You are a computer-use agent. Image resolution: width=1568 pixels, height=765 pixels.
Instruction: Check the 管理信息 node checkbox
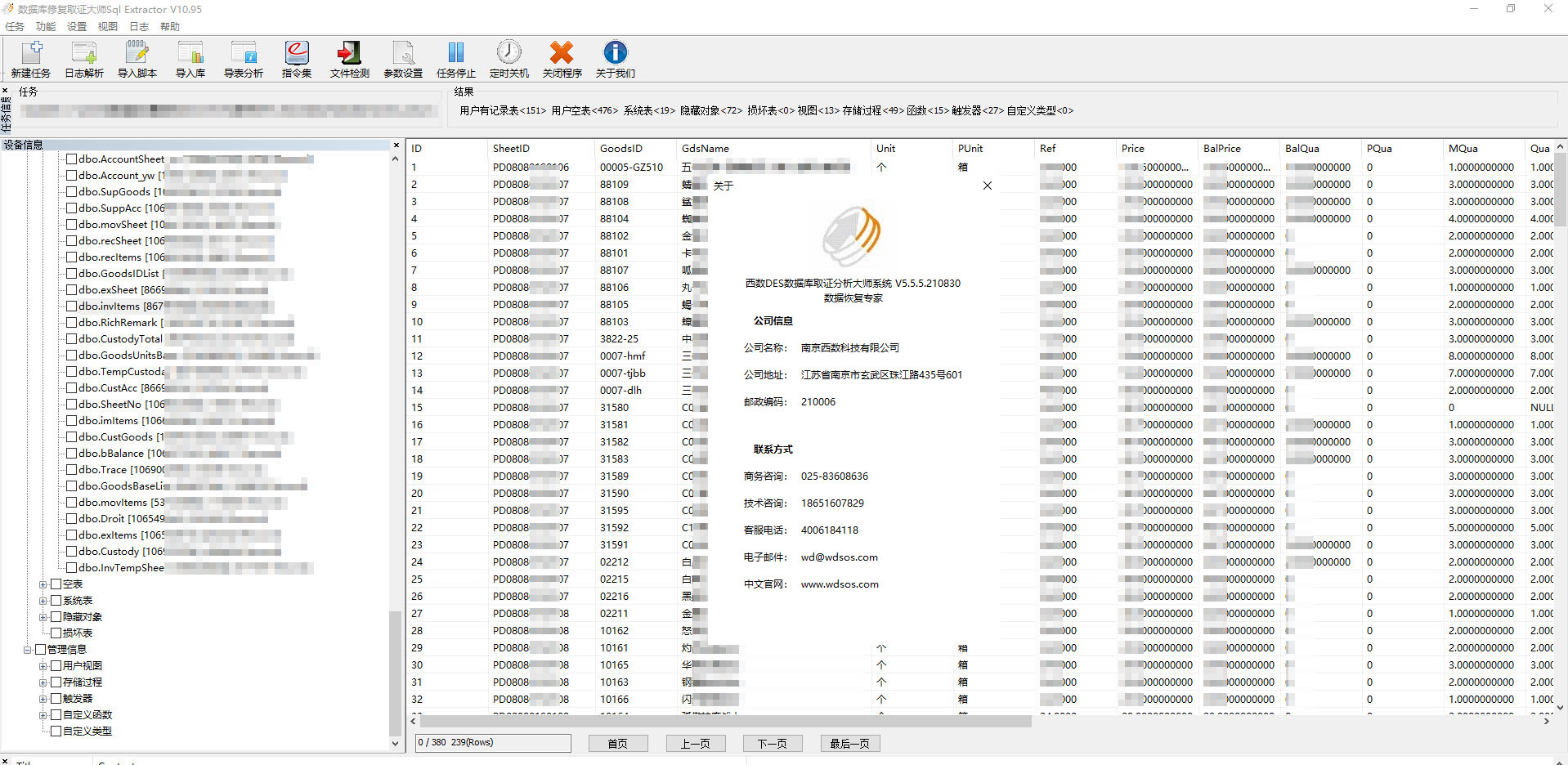coord(40,650)
